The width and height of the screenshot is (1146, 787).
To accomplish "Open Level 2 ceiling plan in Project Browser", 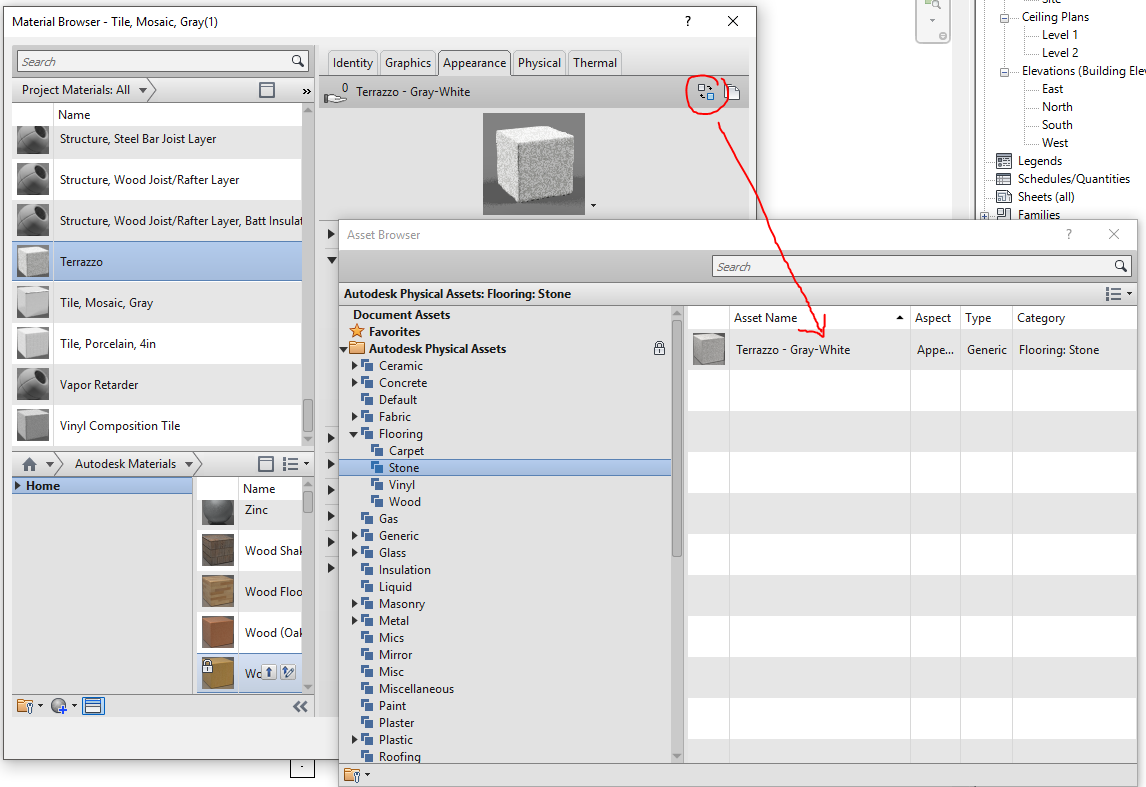I will pos(1060,53).
